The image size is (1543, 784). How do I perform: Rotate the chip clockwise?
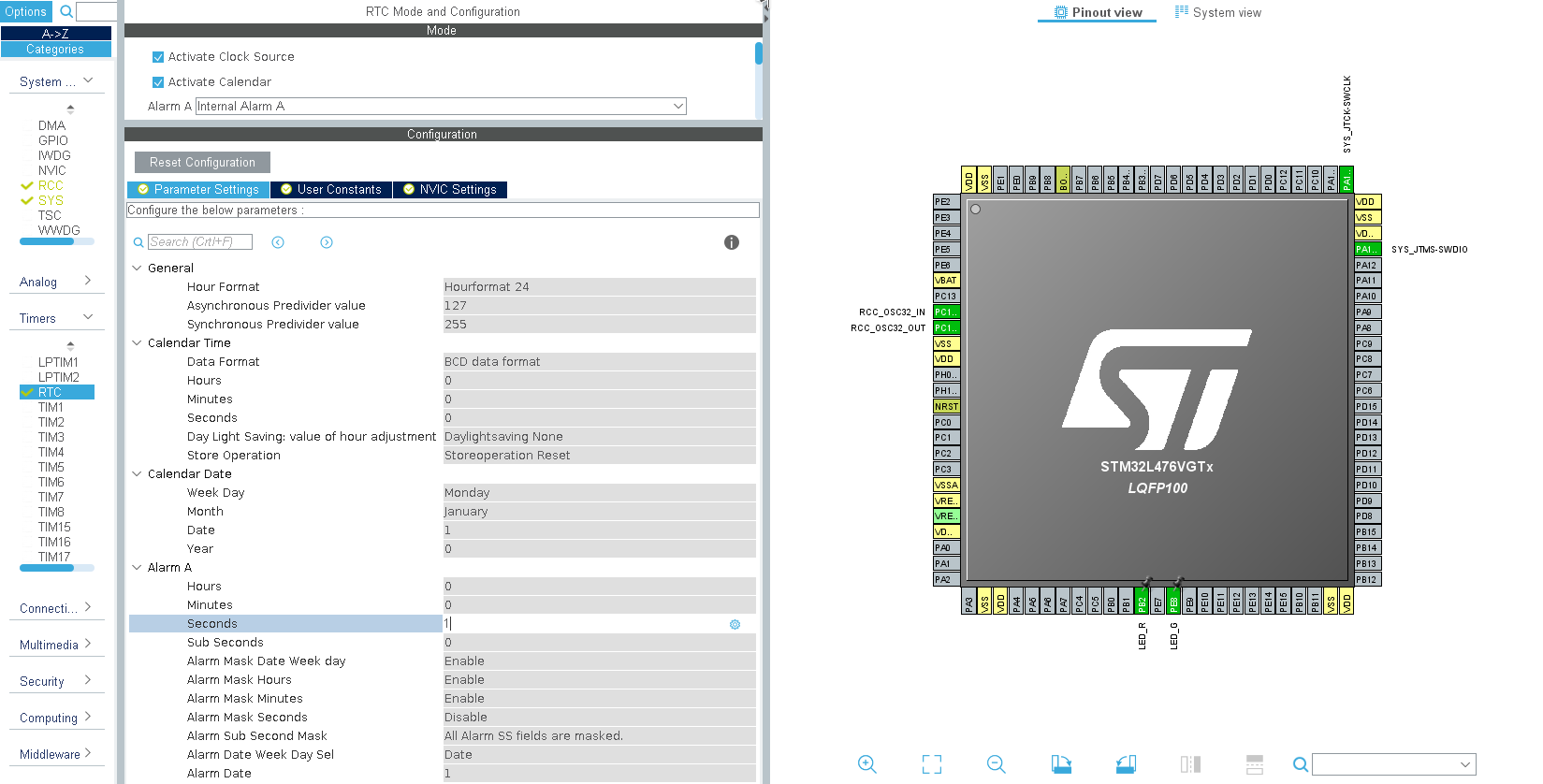pyautogui.click(x=1061, y=764)
